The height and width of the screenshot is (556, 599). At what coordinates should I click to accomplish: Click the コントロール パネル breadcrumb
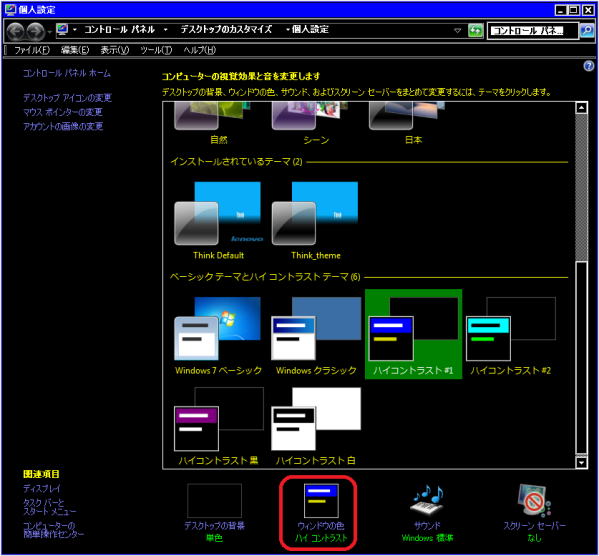(120, 29)
